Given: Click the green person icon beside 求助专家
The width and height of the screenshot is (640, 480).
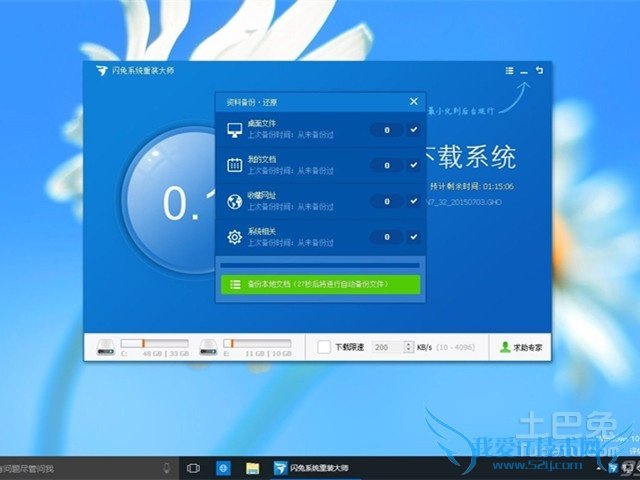Looking at the screenshot, I should 505,347.
